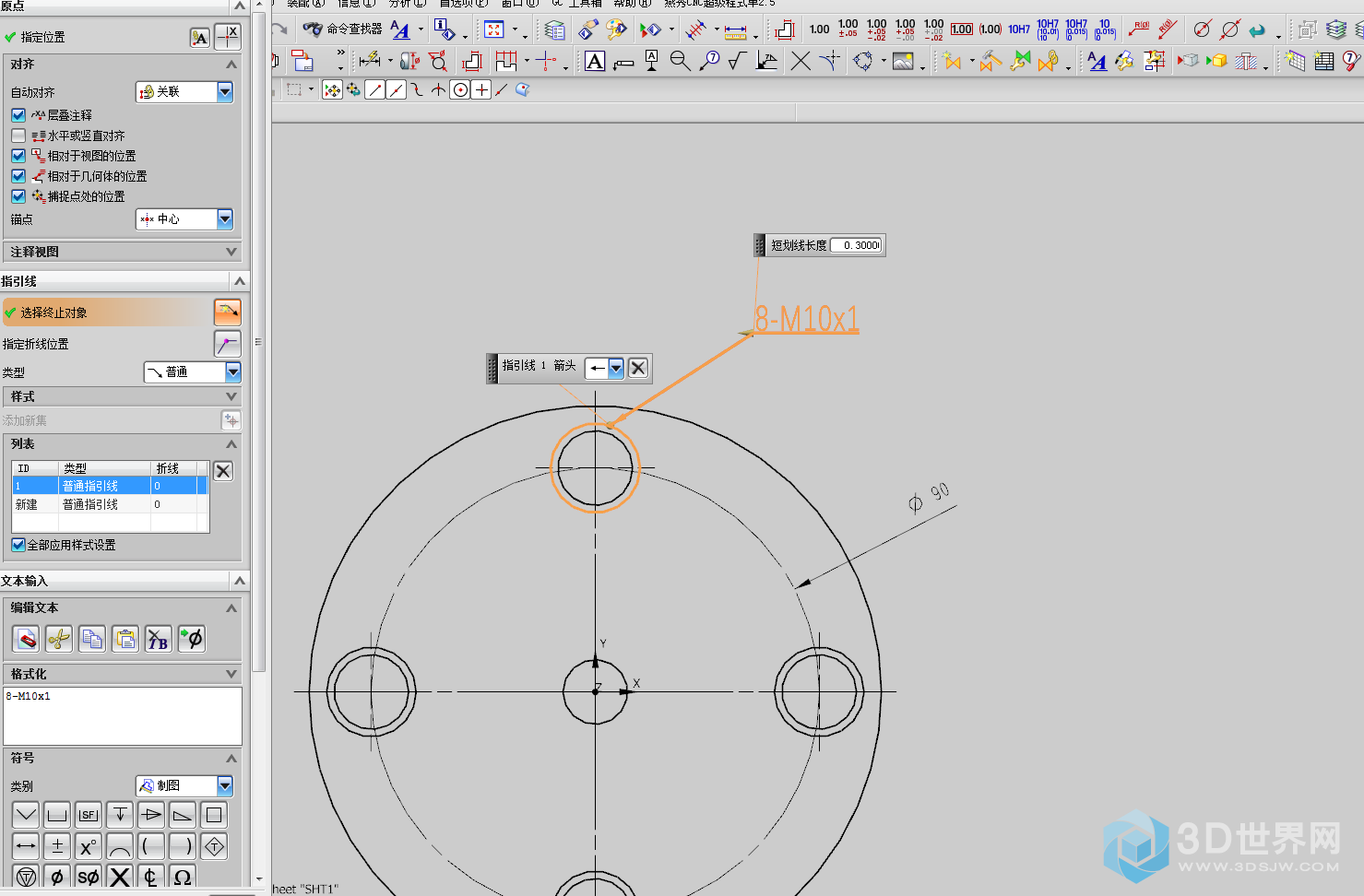This screenshot has width=1364, height=896.
Task: Click the delete text attribute icon
Action: [159, 639]
